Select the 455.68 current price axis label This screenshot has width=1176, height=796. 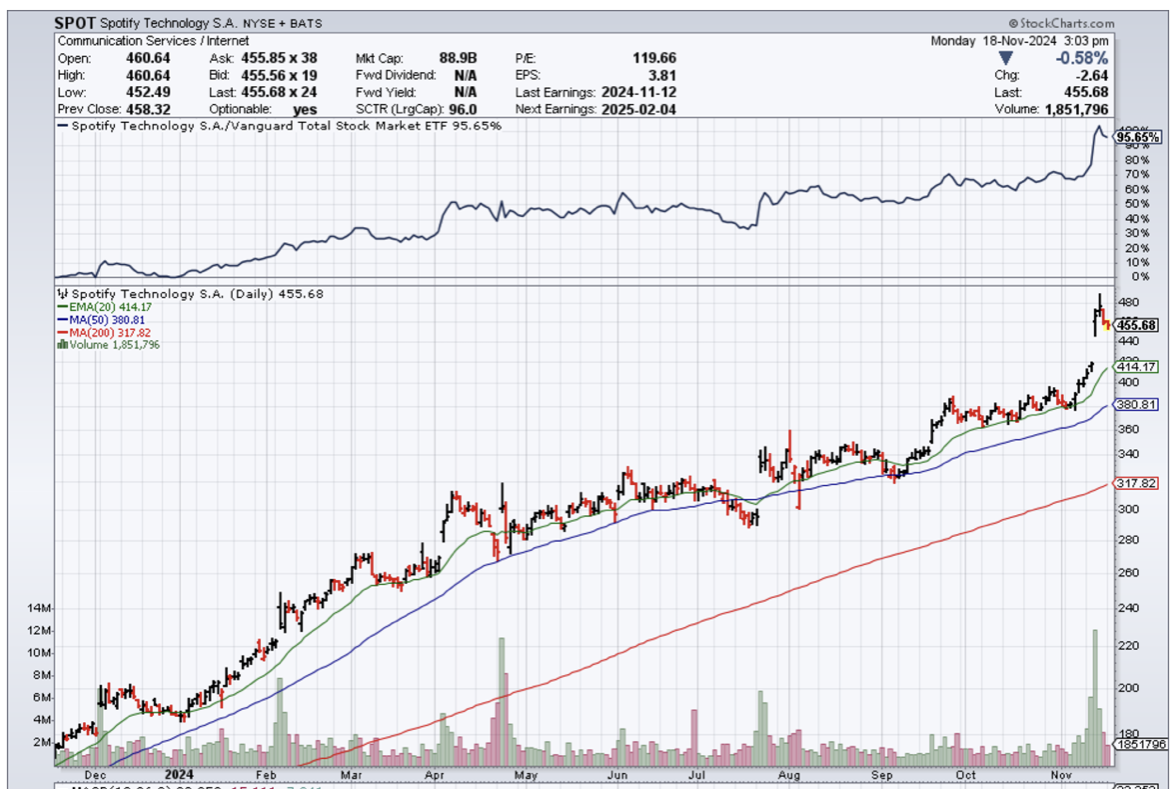pos(1135,325)
